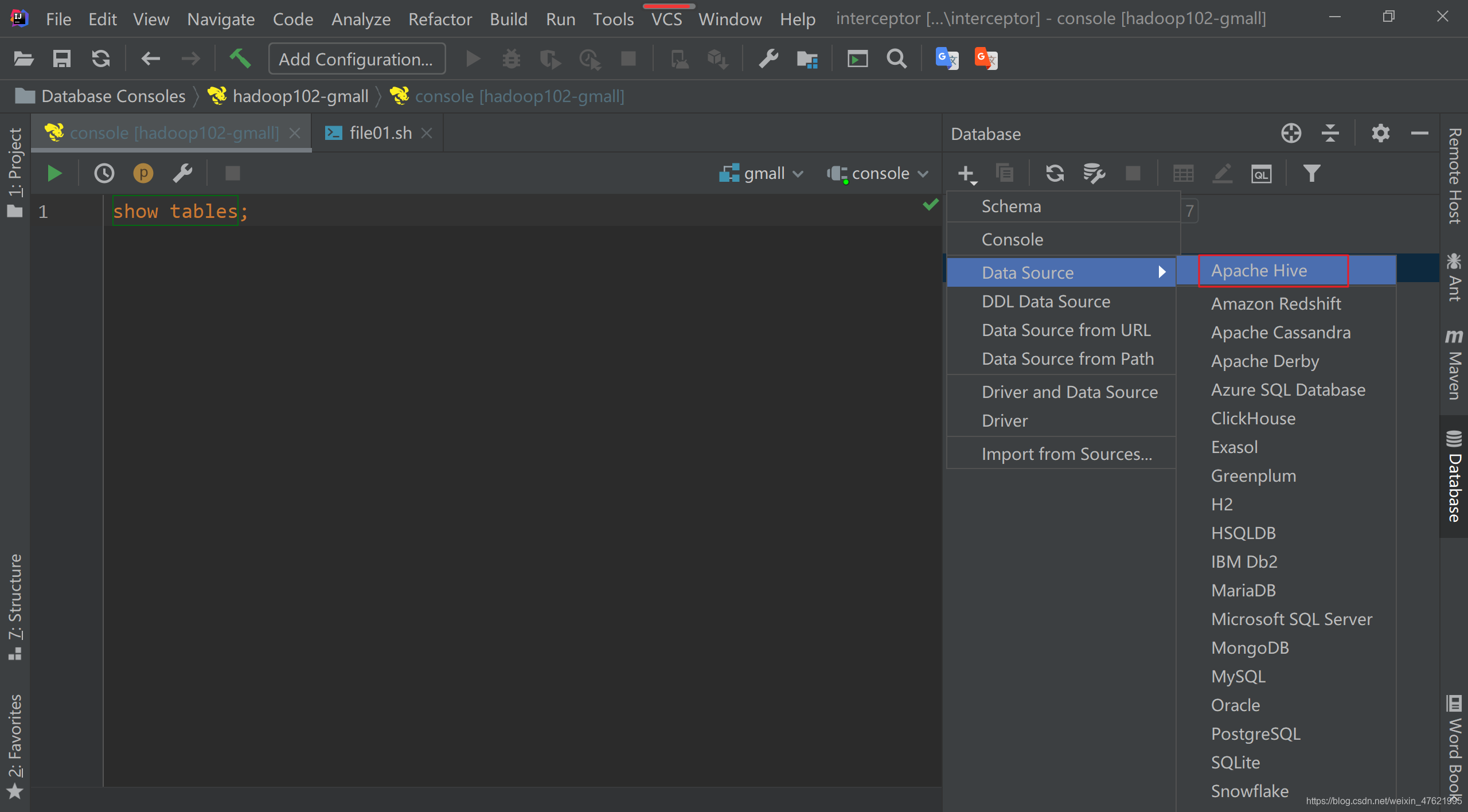Click the database settings gear icon
Image resolution: width=1468 pixels, height=812 pixels.
click(1381, 133)
